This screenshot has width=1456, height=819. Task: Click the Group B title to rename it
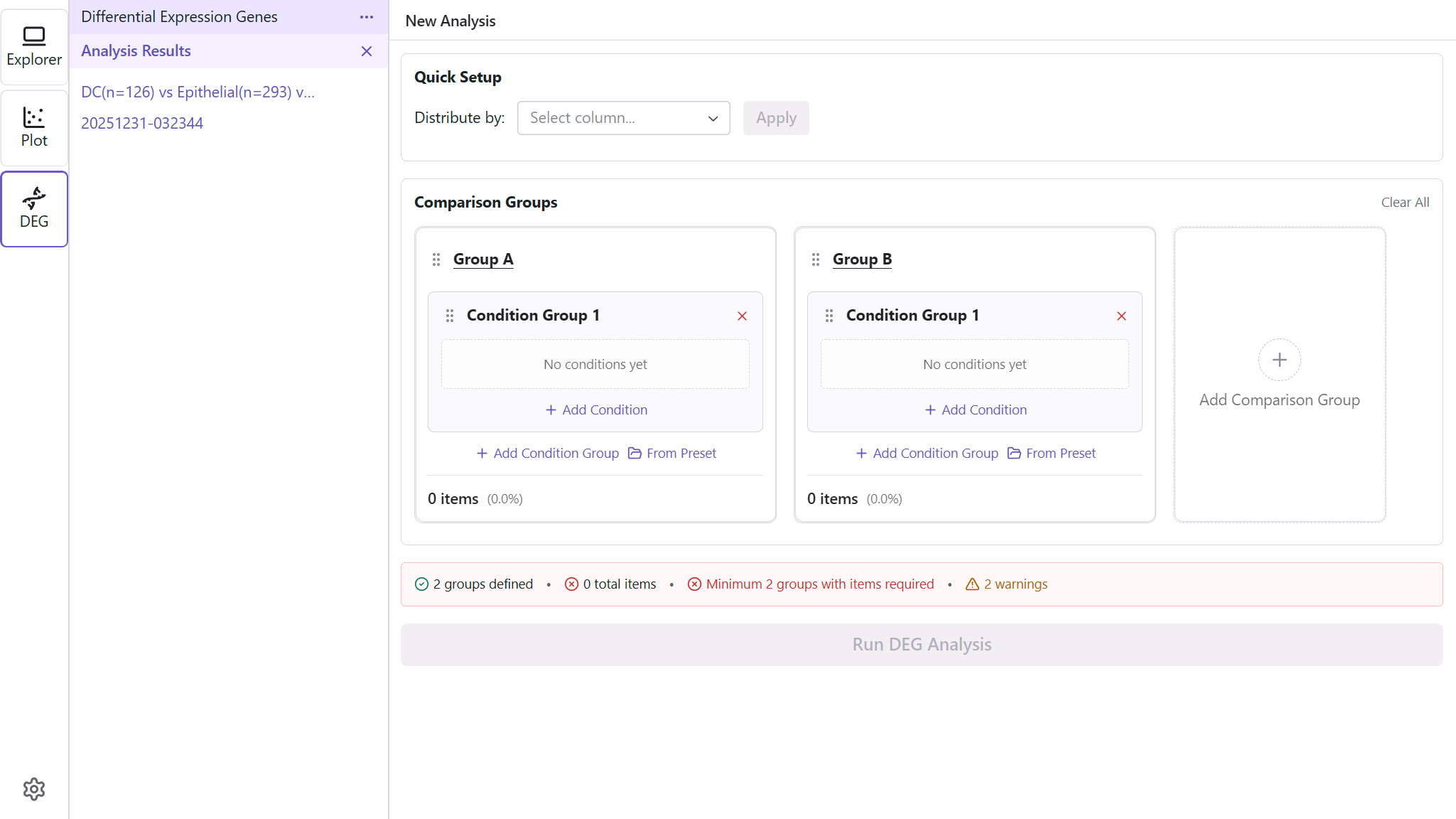(862, 259)
